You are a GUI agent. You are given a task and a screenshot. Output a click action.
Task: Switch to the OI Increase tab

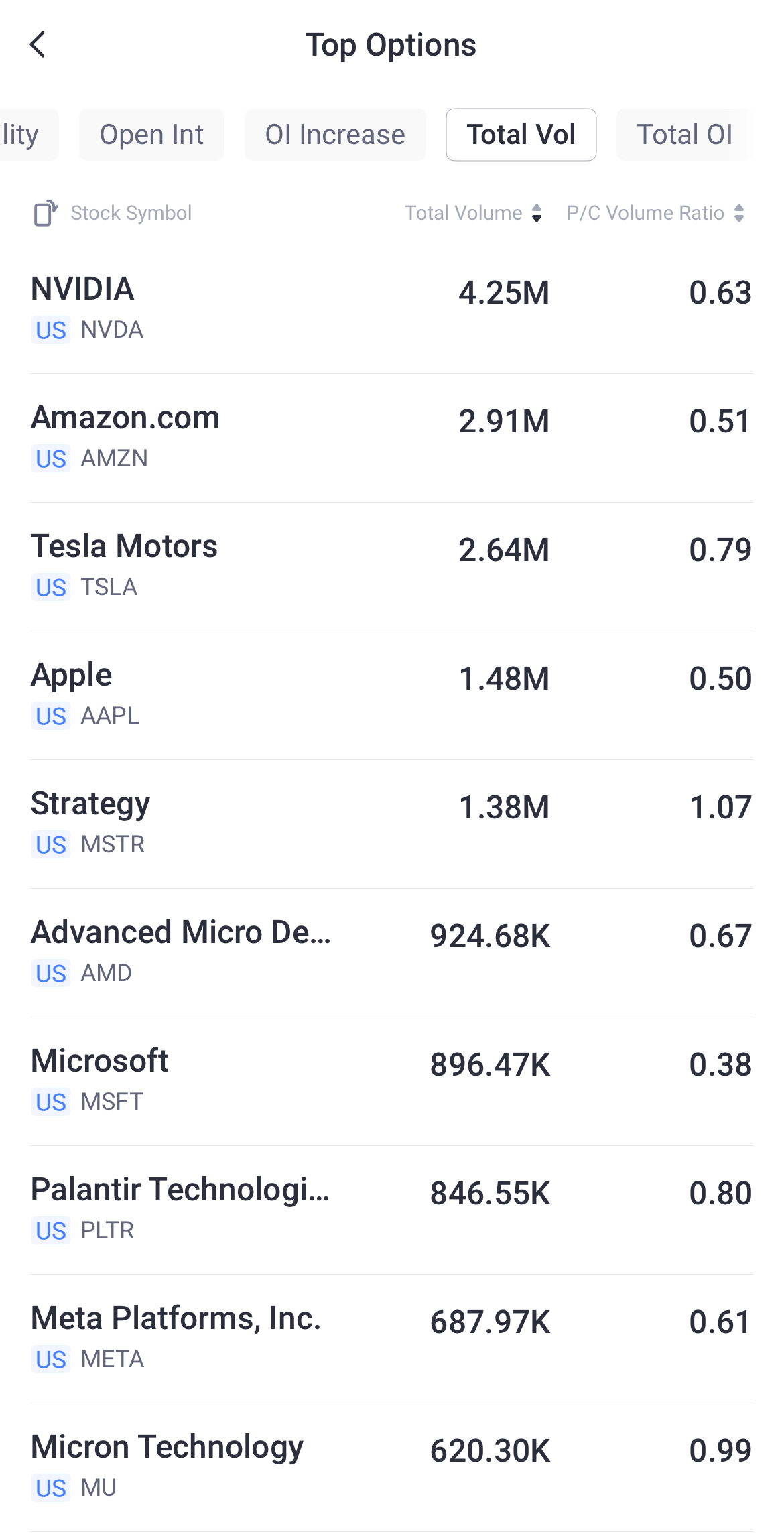[335, 135]
